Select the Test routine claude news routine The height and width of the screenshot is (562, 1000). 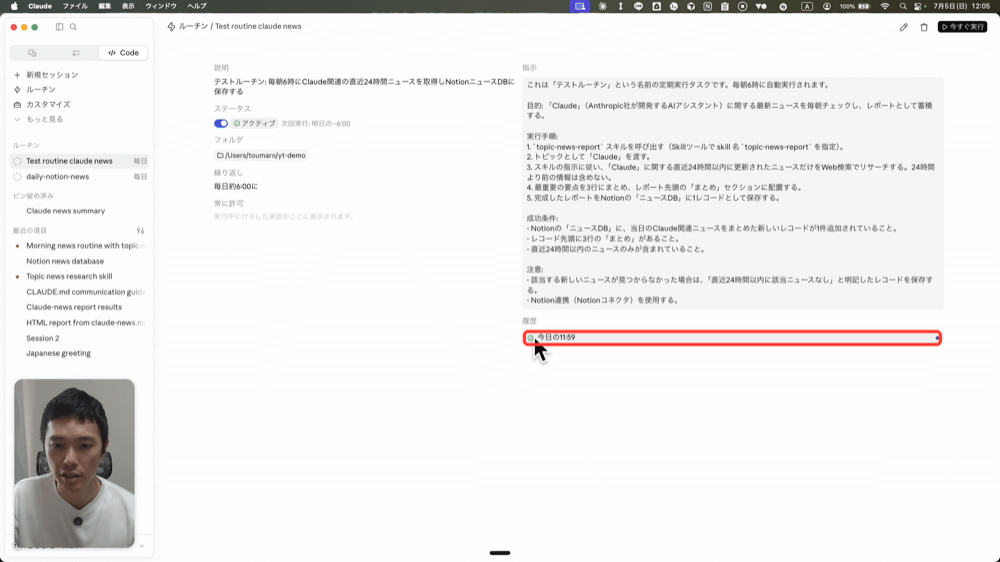click(80, 161)
